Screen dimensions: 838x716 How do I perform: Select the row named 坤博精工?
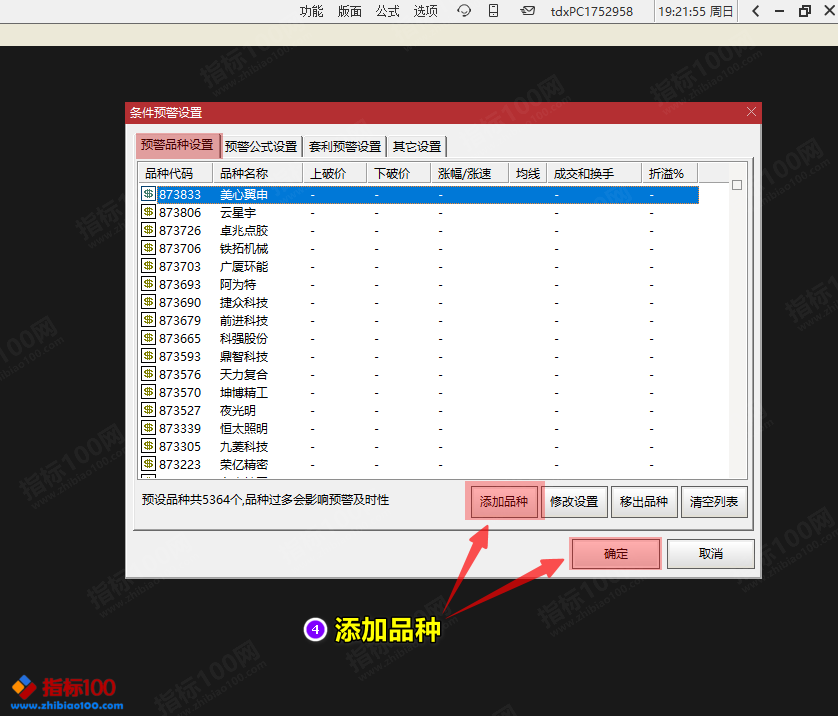419,392
